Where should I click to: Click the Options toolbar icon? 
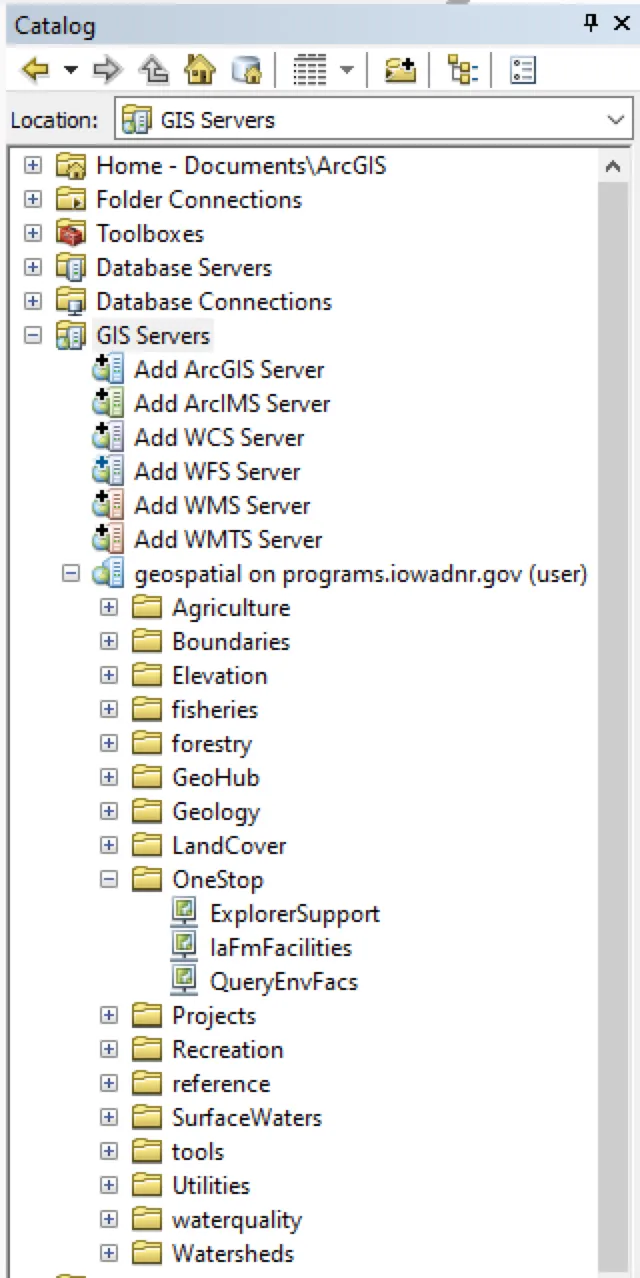pyautogui.click(x=523, y=70)
